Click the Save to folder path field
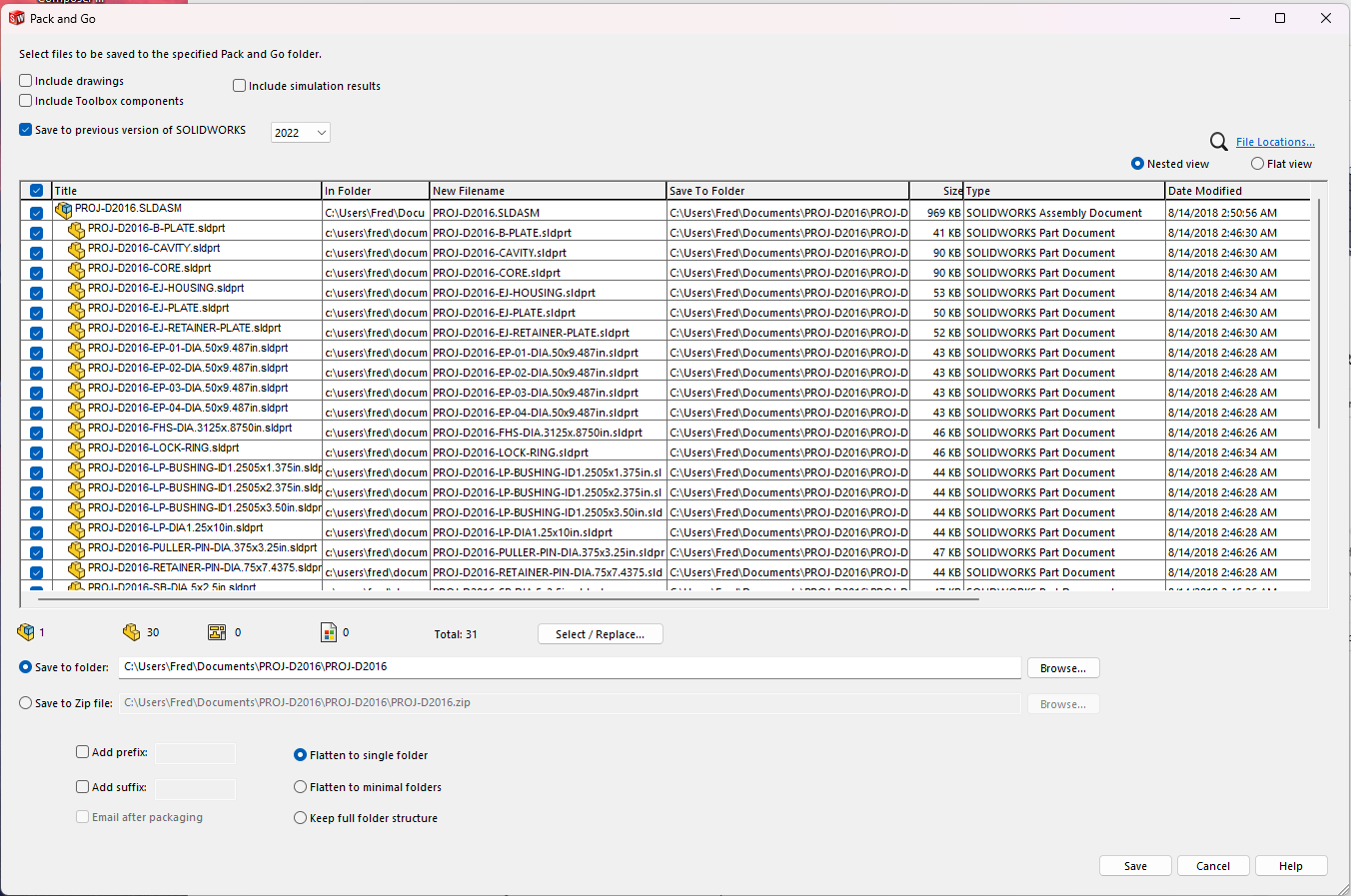1351x896 pixels. tap(570, 667)
